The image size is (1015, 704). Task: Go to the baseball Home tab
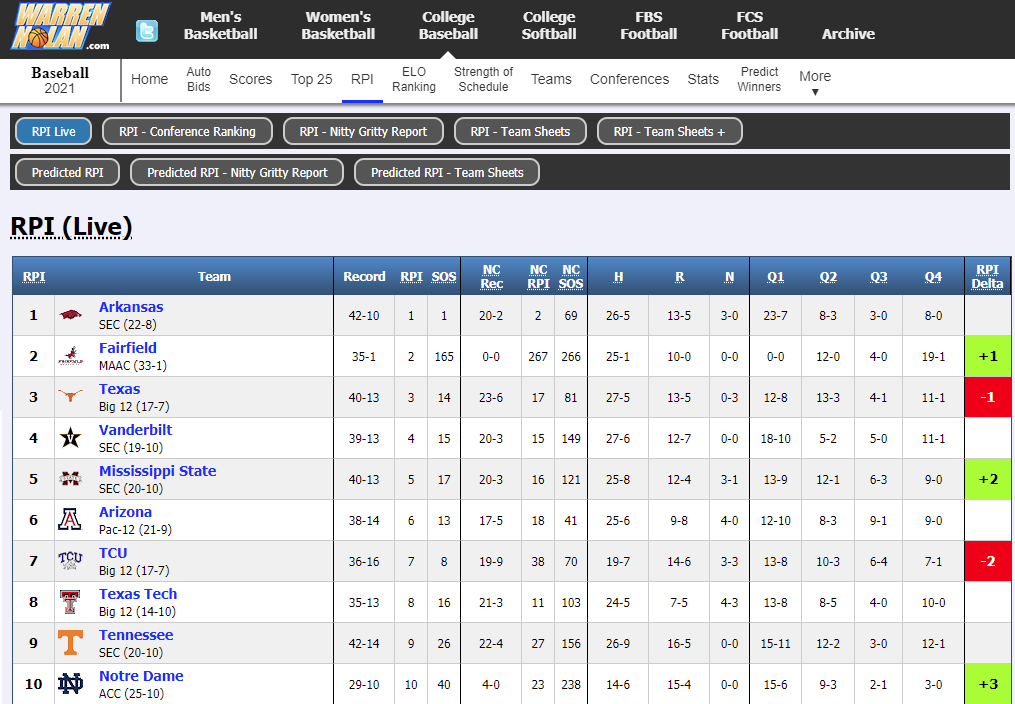[x=150, y=79]
